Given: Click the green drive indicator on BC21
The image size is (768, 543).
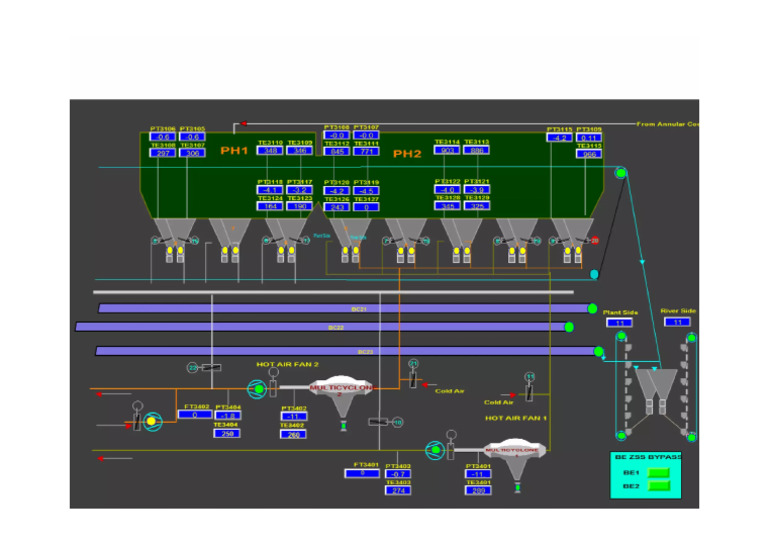Looking at the screenshot, I should 592,308.
